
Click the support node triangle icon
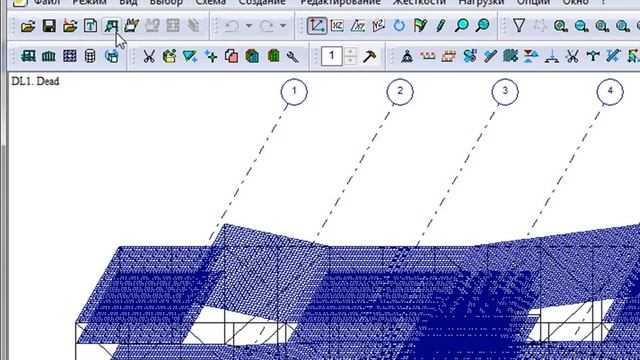coord(407,56)
